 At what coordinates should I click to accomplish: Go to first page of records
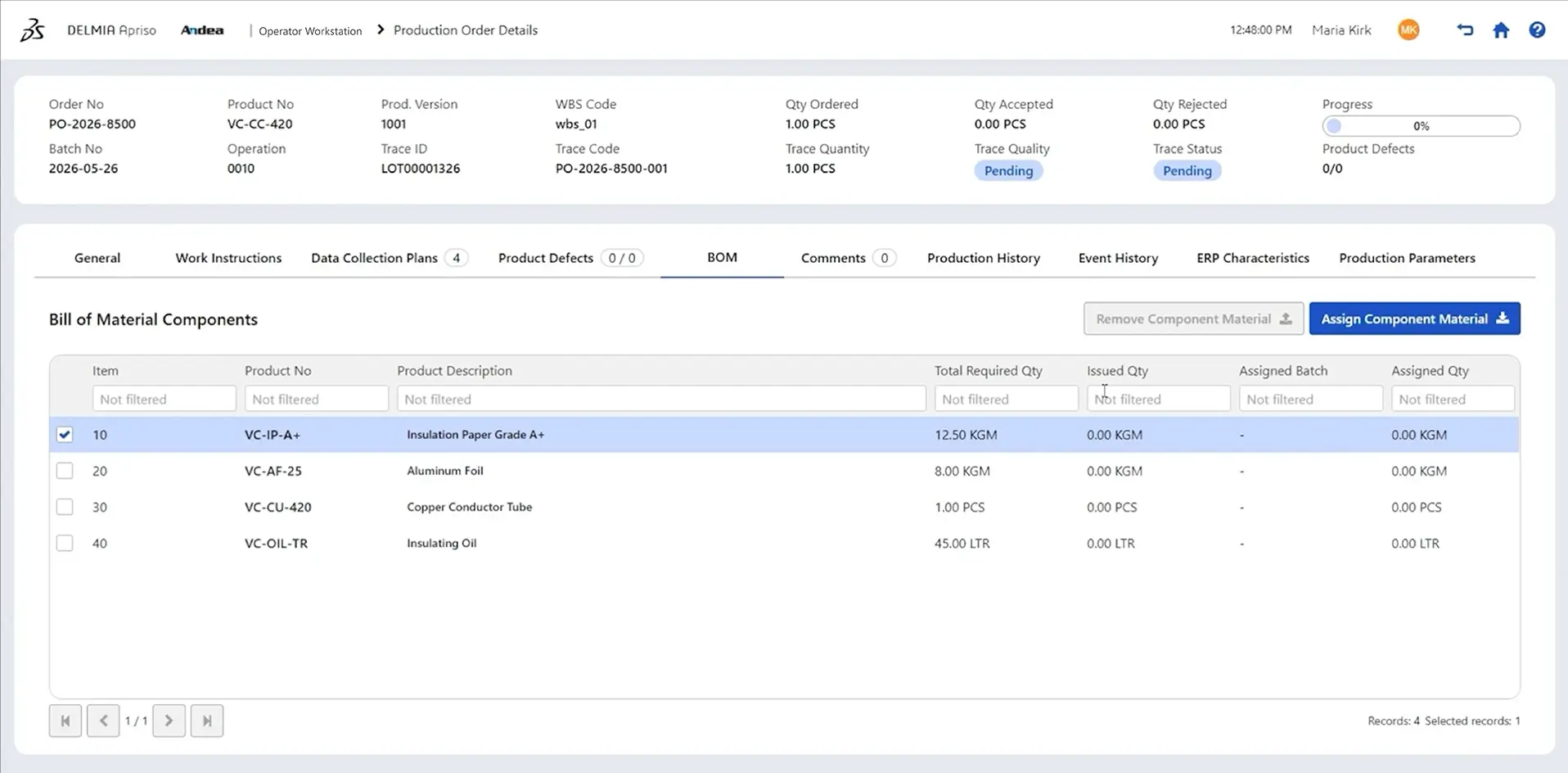(x=65, y=721)
